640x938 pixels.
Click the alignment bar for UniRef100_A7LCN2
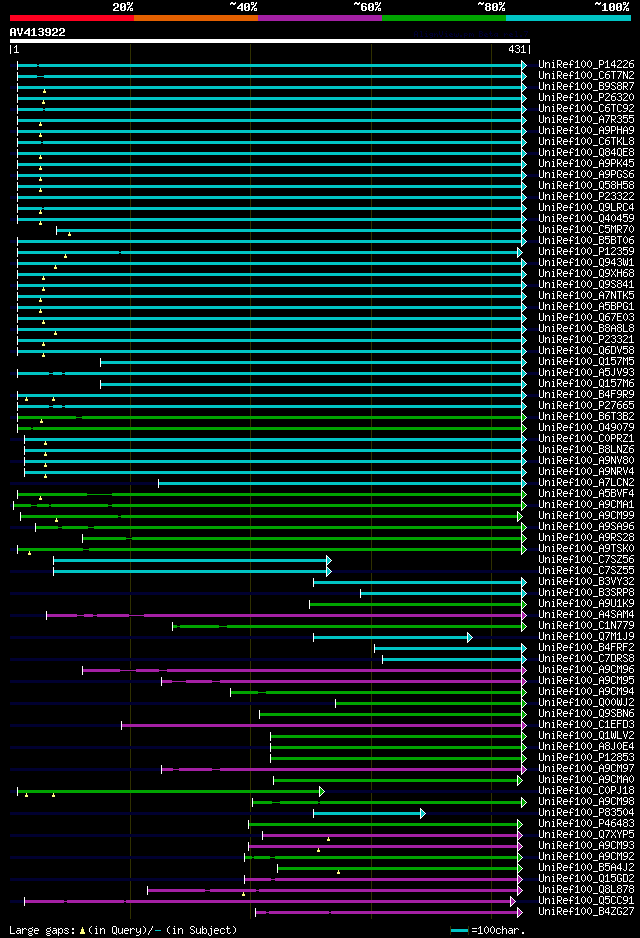[x=342, y=483]
